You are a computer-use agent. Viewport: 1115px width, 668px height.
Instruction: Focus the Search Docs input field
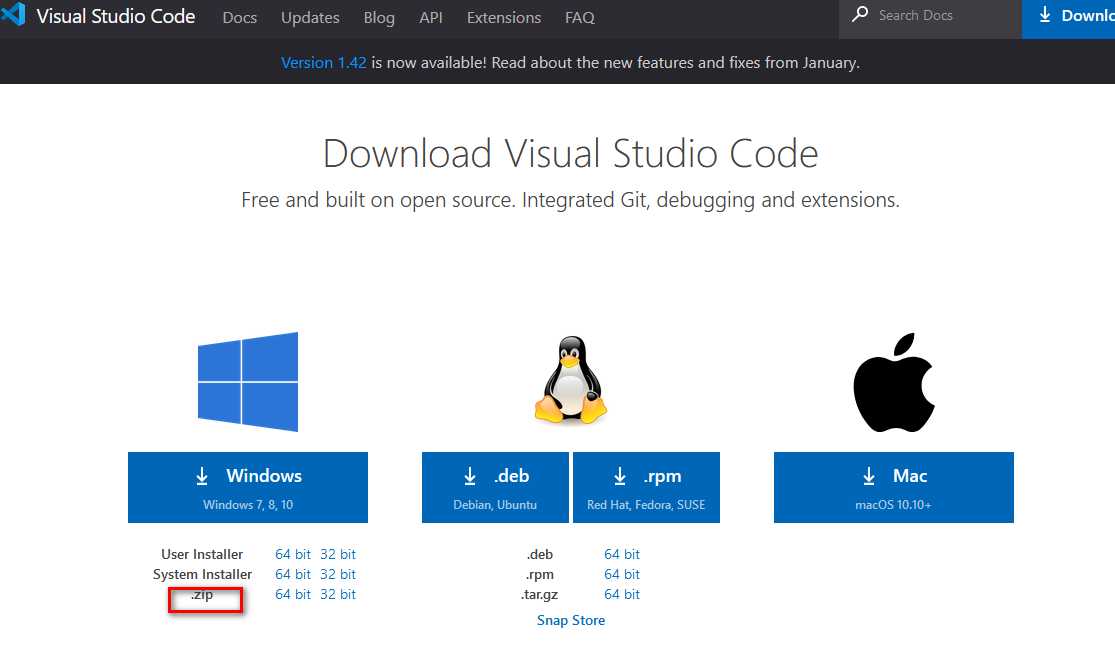[x=930, y=16]
